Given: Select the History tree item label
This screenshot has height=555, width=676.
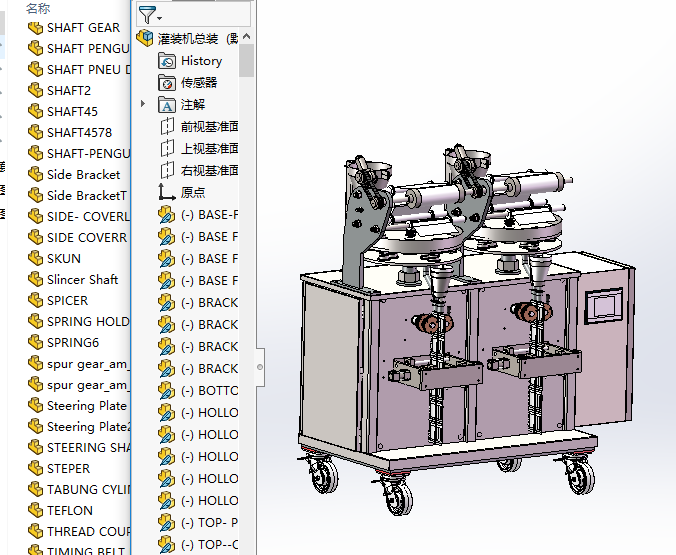Looking at the screenshot, I should tap(201, 61).
